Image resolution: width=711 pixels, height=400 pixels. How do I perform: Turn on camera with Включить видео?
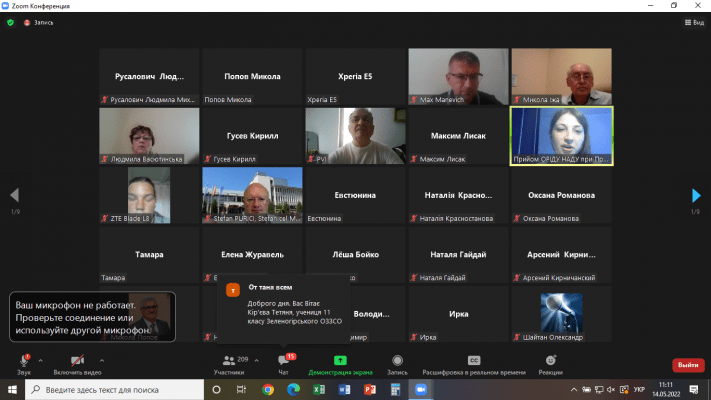pyautogui.click(x=77, y=365)
